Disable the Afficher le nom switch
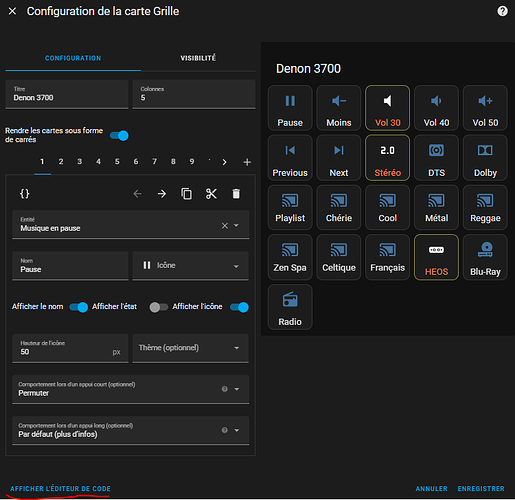The height and width of the screenshot is (500, 515). pyautogui.click(x=79, y=307)
